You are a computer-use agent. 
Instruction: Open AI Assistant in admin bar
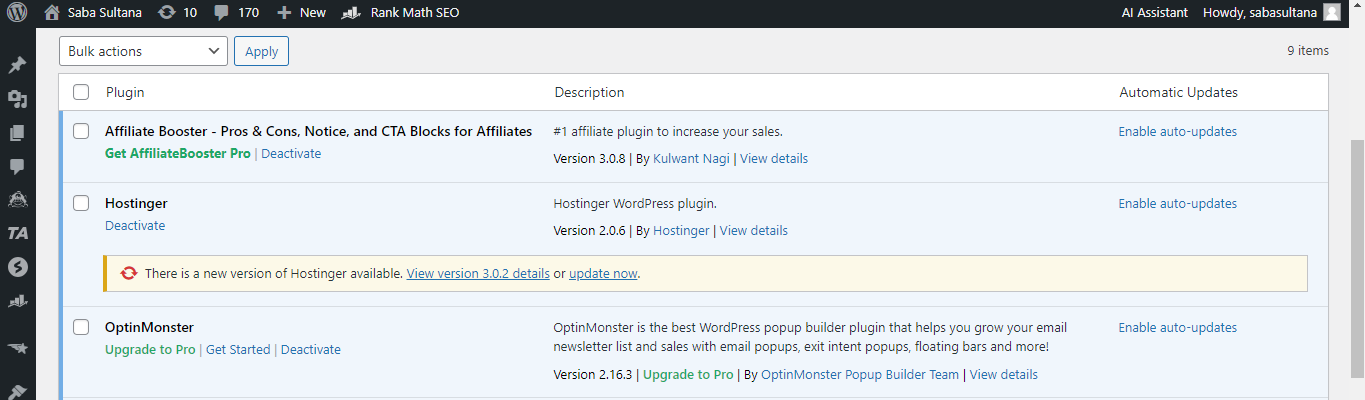point(1154,13)
